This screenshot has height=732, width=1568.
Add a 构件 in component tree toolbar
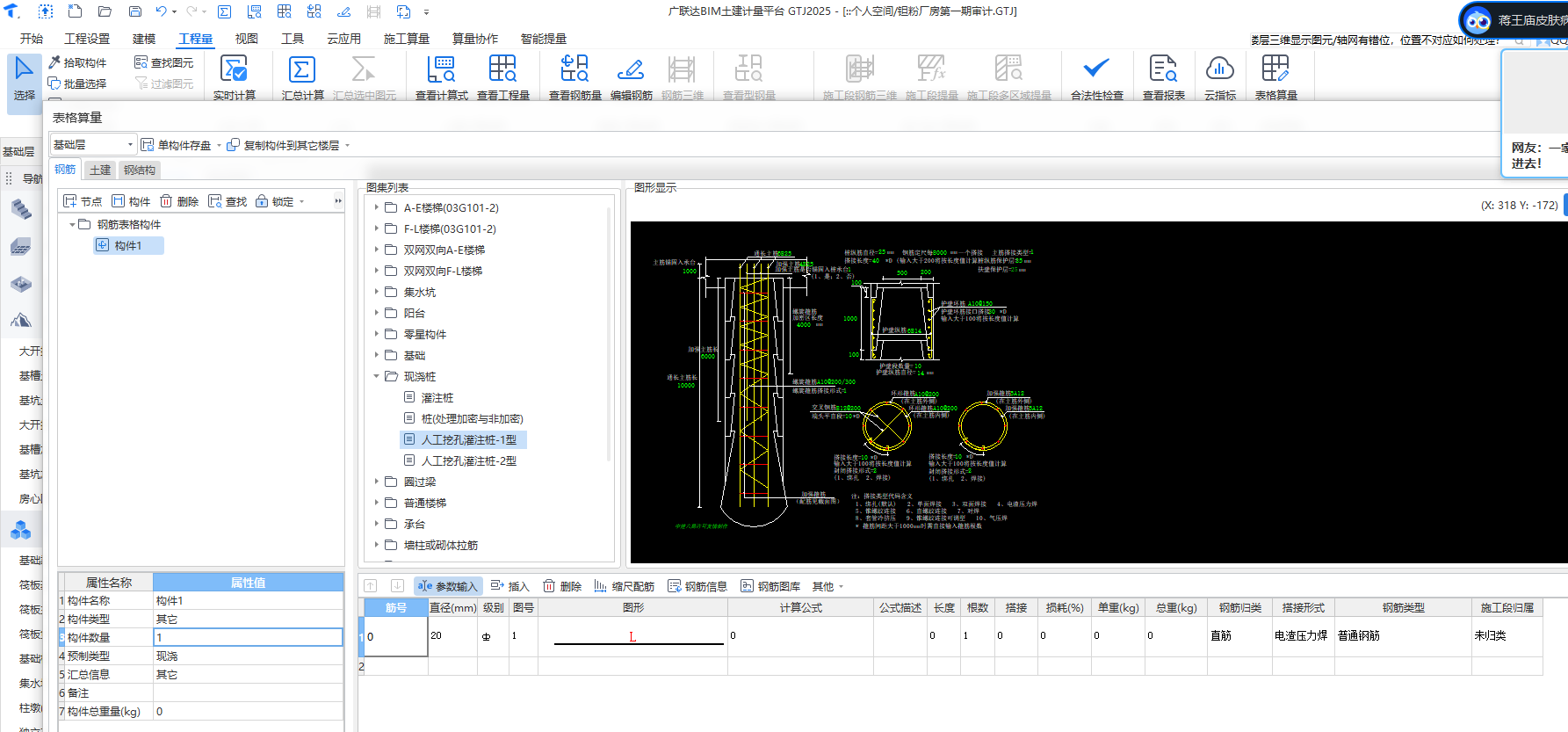(x=131, y=201)
